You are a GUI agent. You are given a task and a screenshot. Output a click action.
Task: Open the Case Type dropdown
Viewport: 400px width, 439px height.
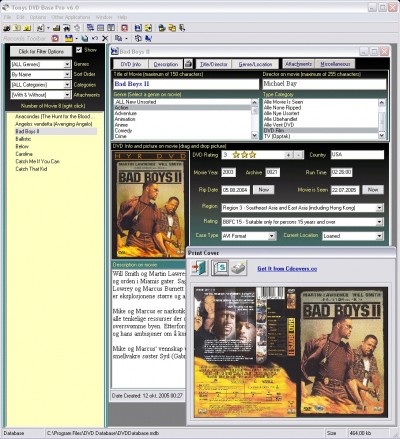coord(272,236)
